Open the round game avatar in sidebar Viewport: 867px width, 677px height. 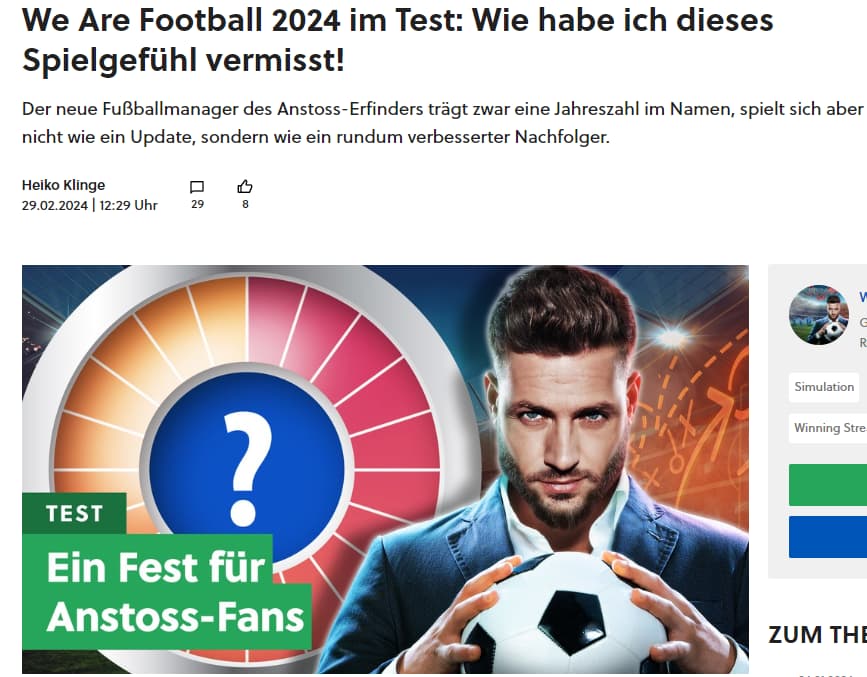click(818, 315)
